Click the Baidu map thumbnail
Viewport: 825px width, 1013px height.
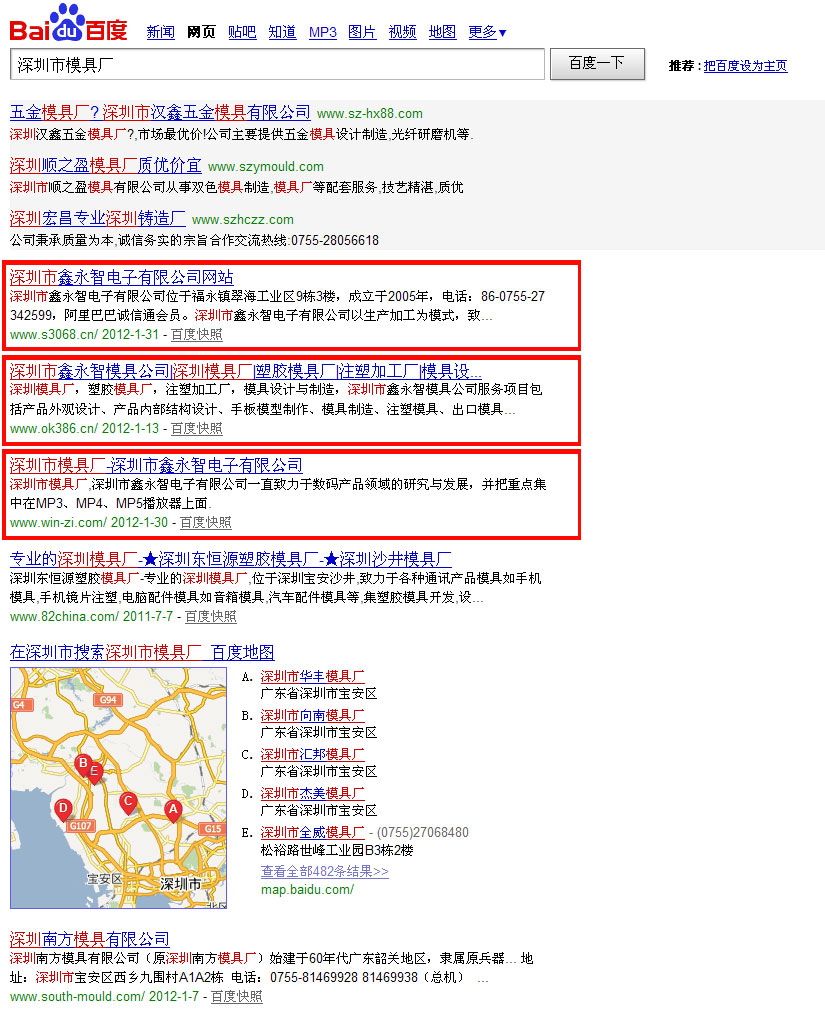tap(118, 788)
